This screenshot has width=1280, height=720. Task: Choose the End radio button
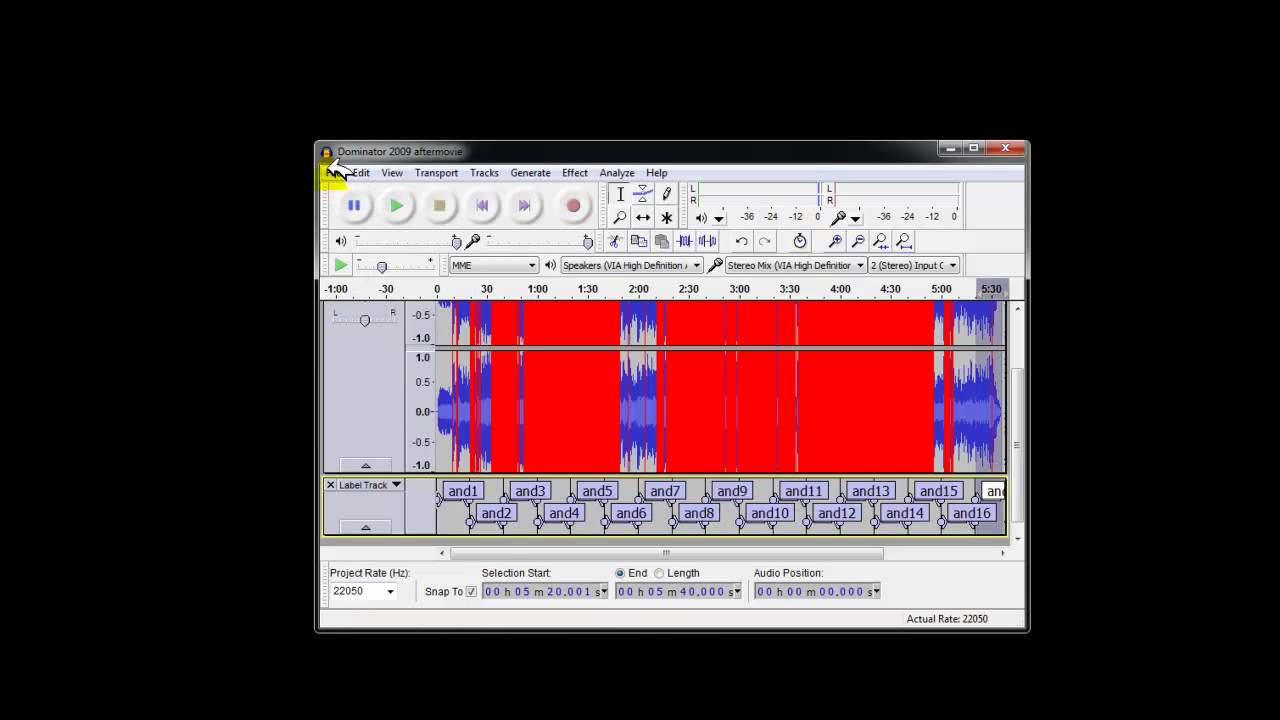point(620,573)
